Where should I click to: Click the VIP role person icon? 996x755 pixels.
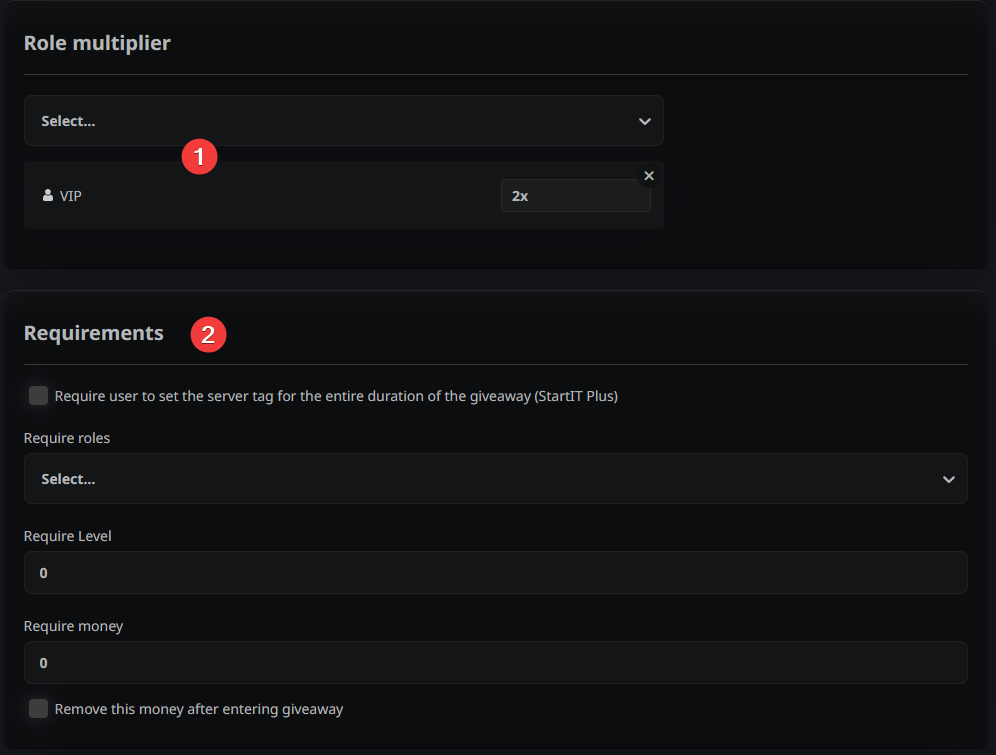[x=48, y=196]
